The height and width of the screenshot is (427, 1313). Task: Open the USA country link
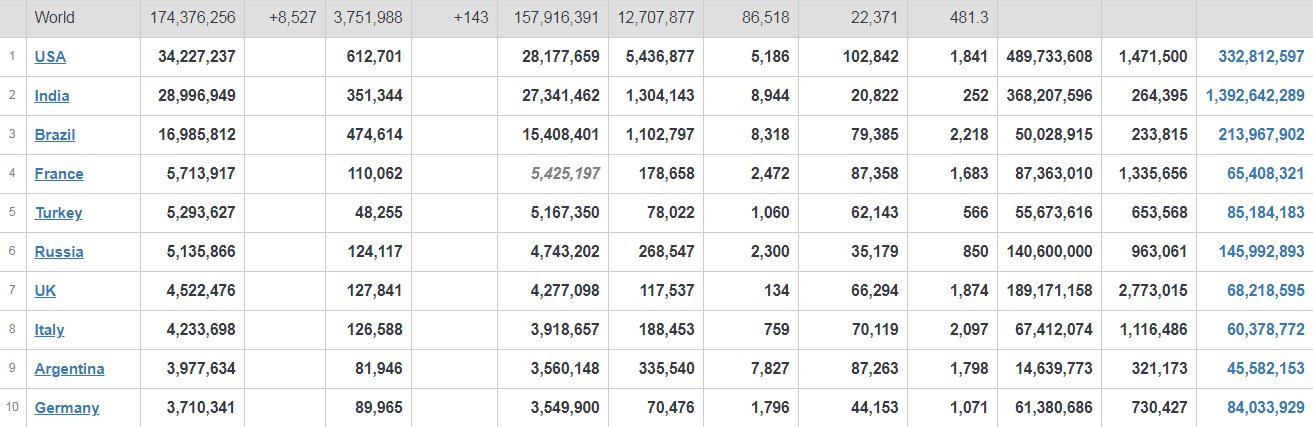coord(50,57)
